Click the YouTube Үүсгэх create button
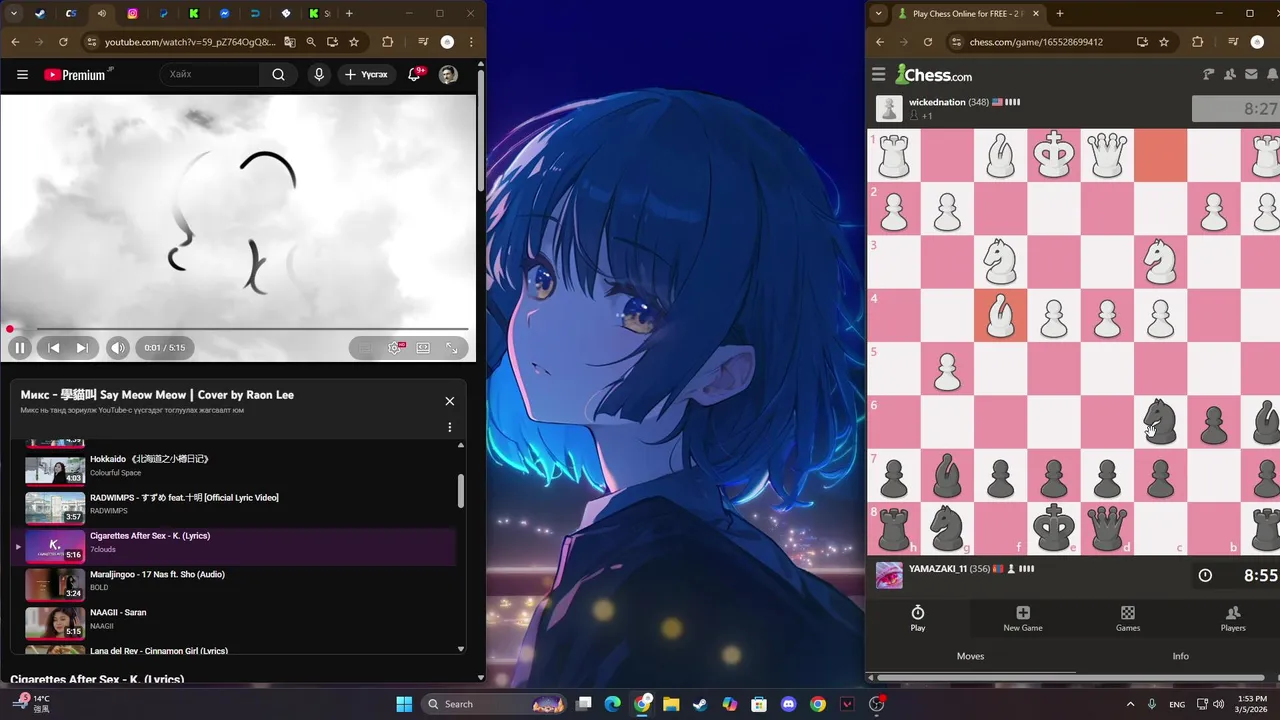The width and height of the screenshot is (1280, 720). point(366,74)
